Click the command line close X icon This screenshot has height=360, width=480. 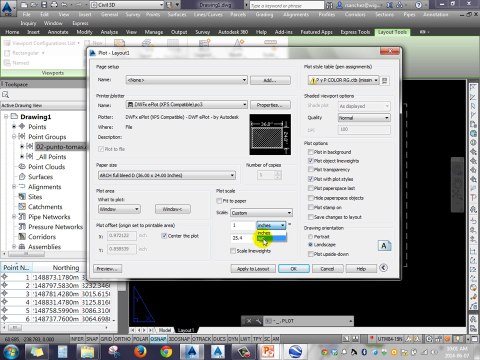(249, 321)
